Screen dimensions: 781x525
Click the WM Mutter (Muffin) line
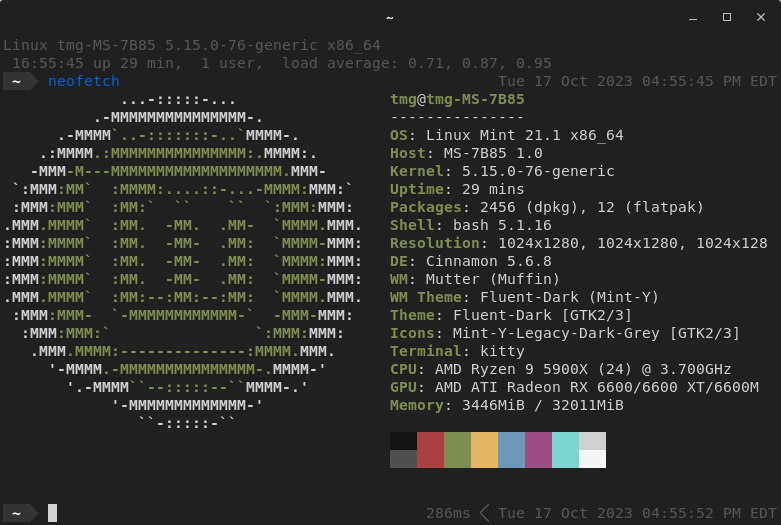pyautogui.click(x=475, y=279)
